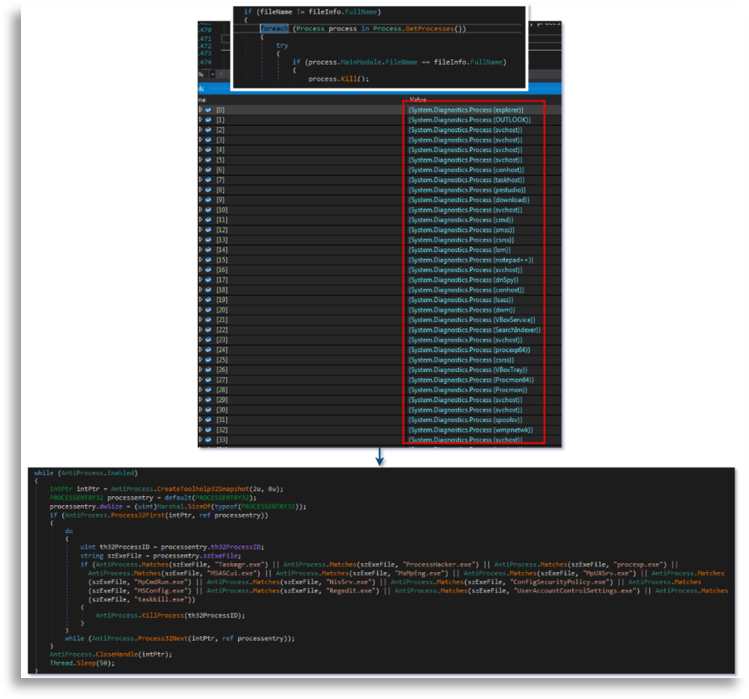Expand the [33] row disclosure triangle
The width and height of the screenshot is (749, 699).
[201, 439]
